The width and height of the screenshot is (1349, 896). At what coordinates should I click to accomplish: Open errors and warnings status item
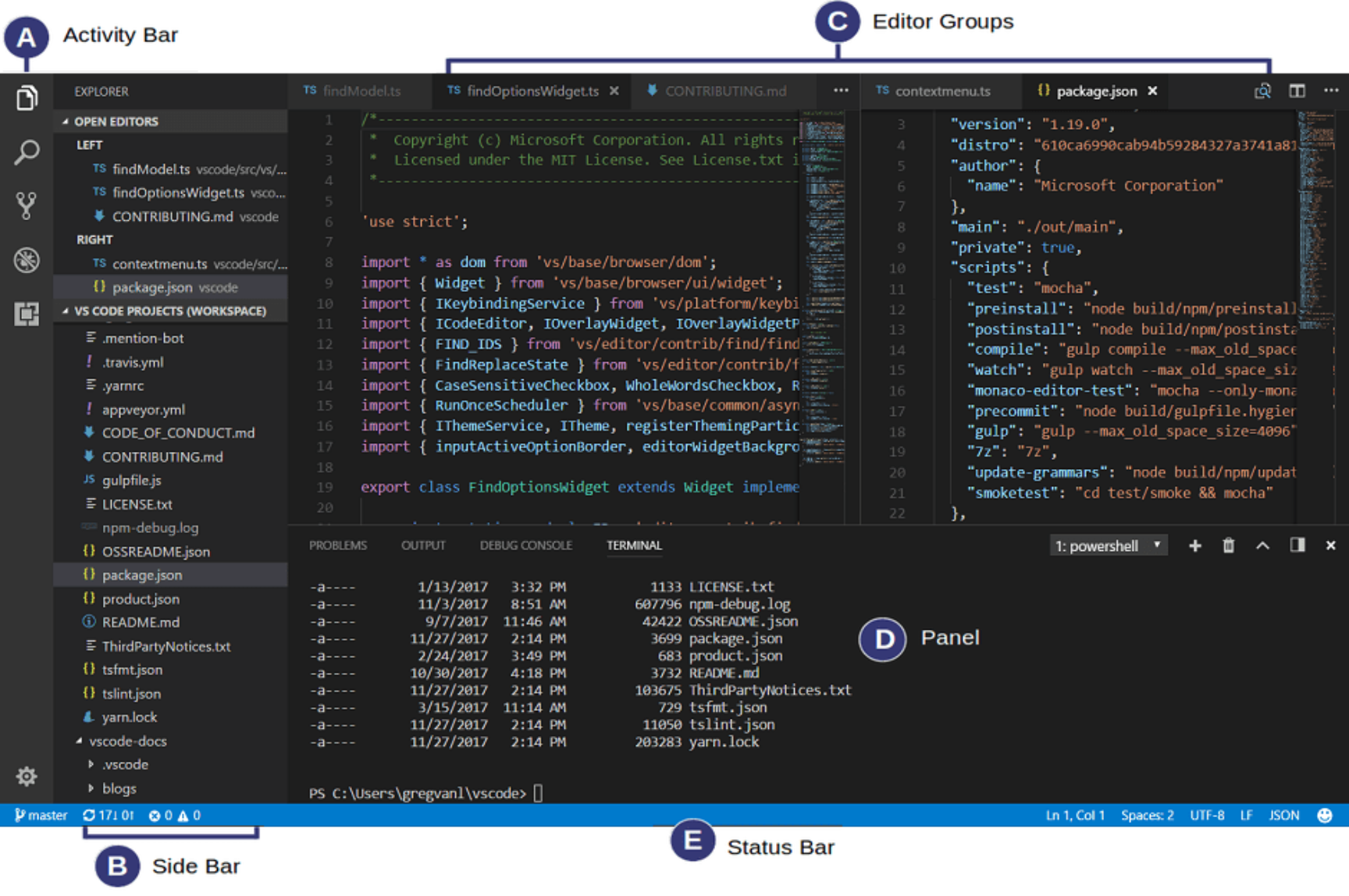174,816
